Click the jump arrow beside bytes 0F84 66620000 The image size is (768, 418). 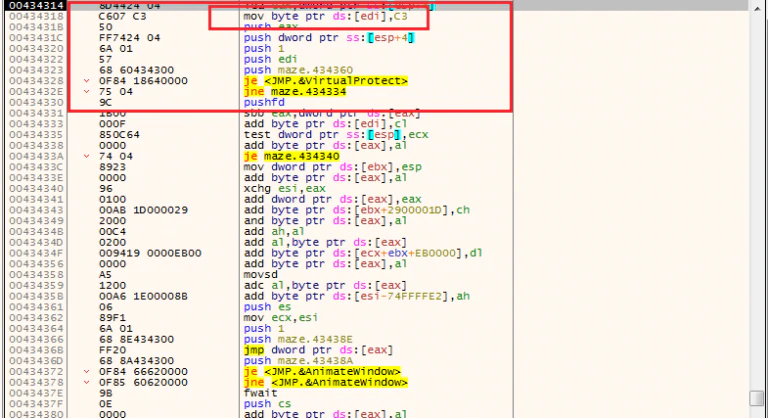[86, 372]
